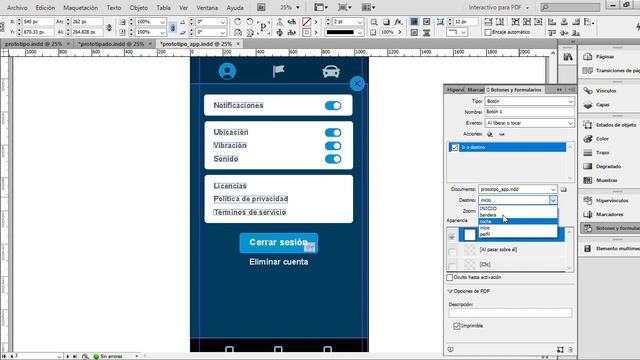Click the remove action minus icon
Screen dimensions: 640x360
point(502,134)
